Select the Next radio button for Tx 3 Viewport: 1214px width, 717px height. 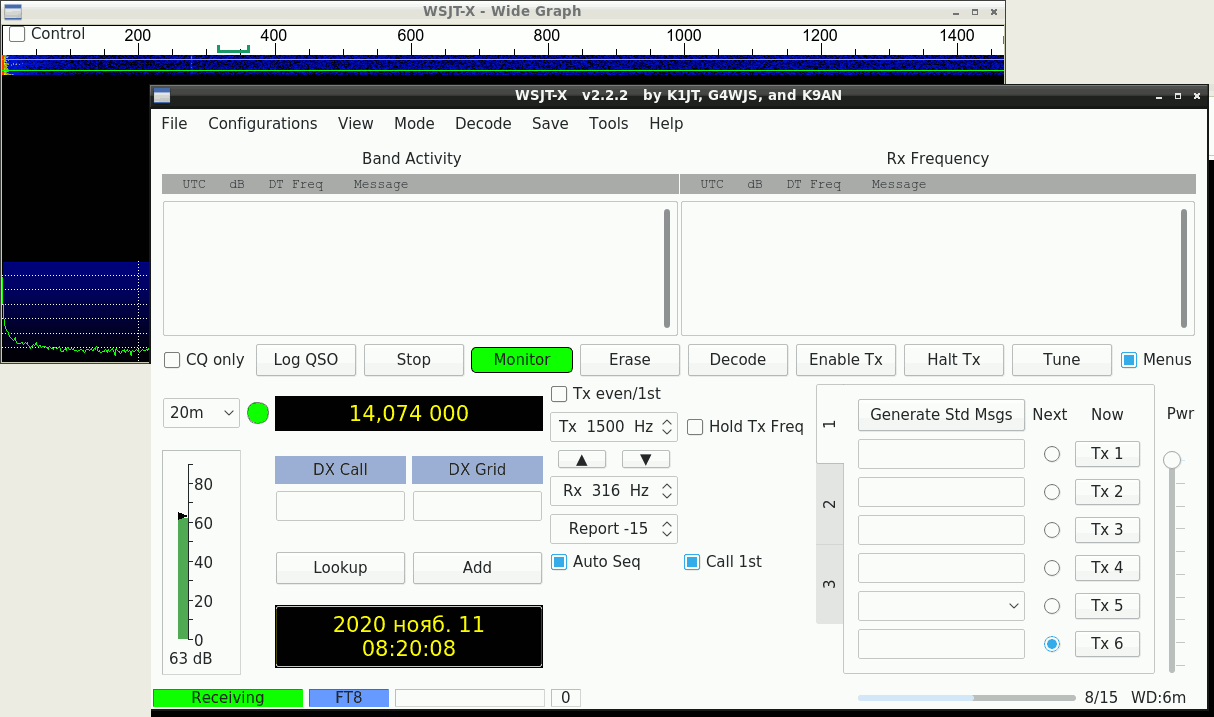[1052, 530]
